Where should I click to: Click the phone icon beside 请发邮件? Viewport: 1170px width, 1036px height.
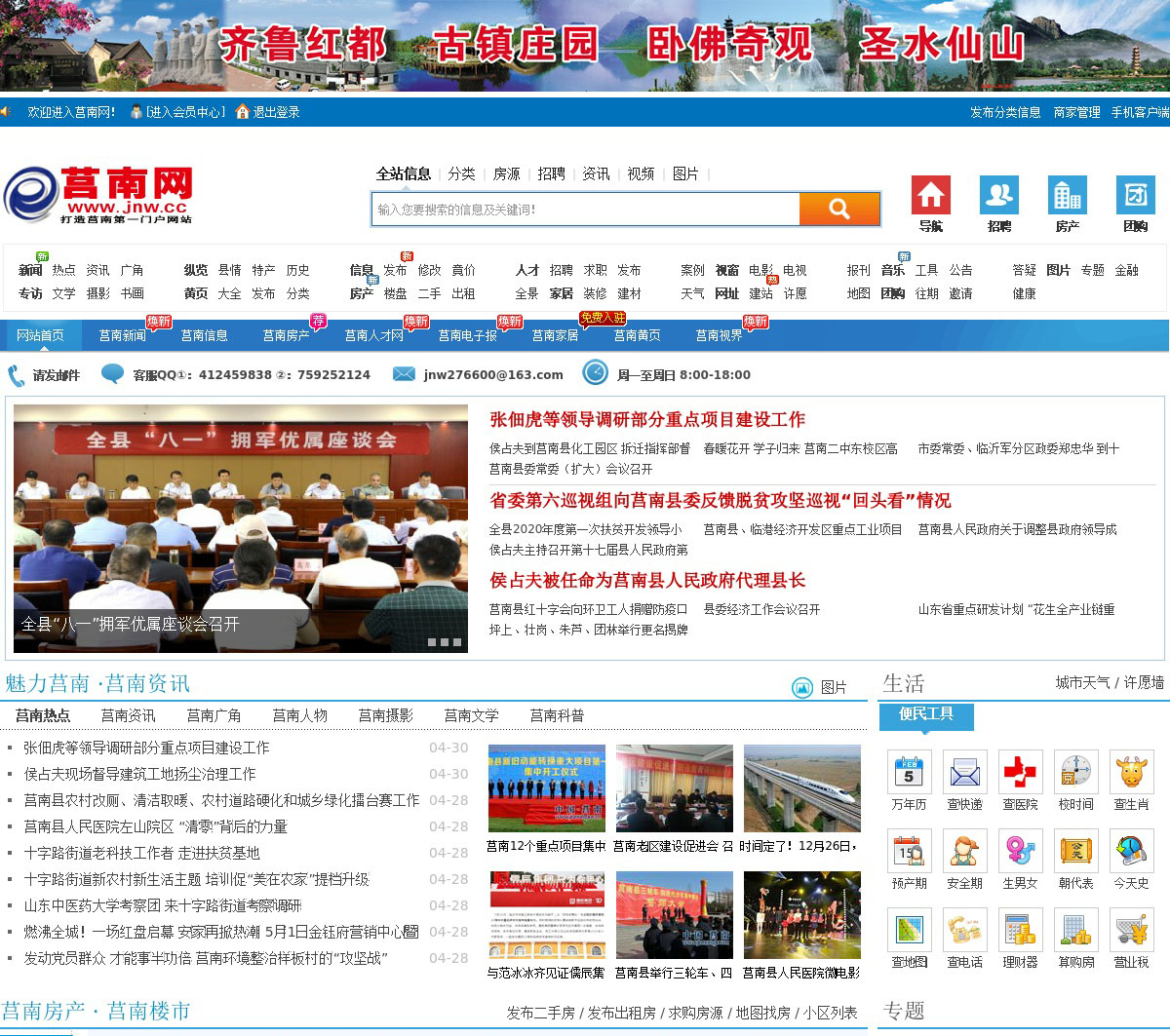17,375
